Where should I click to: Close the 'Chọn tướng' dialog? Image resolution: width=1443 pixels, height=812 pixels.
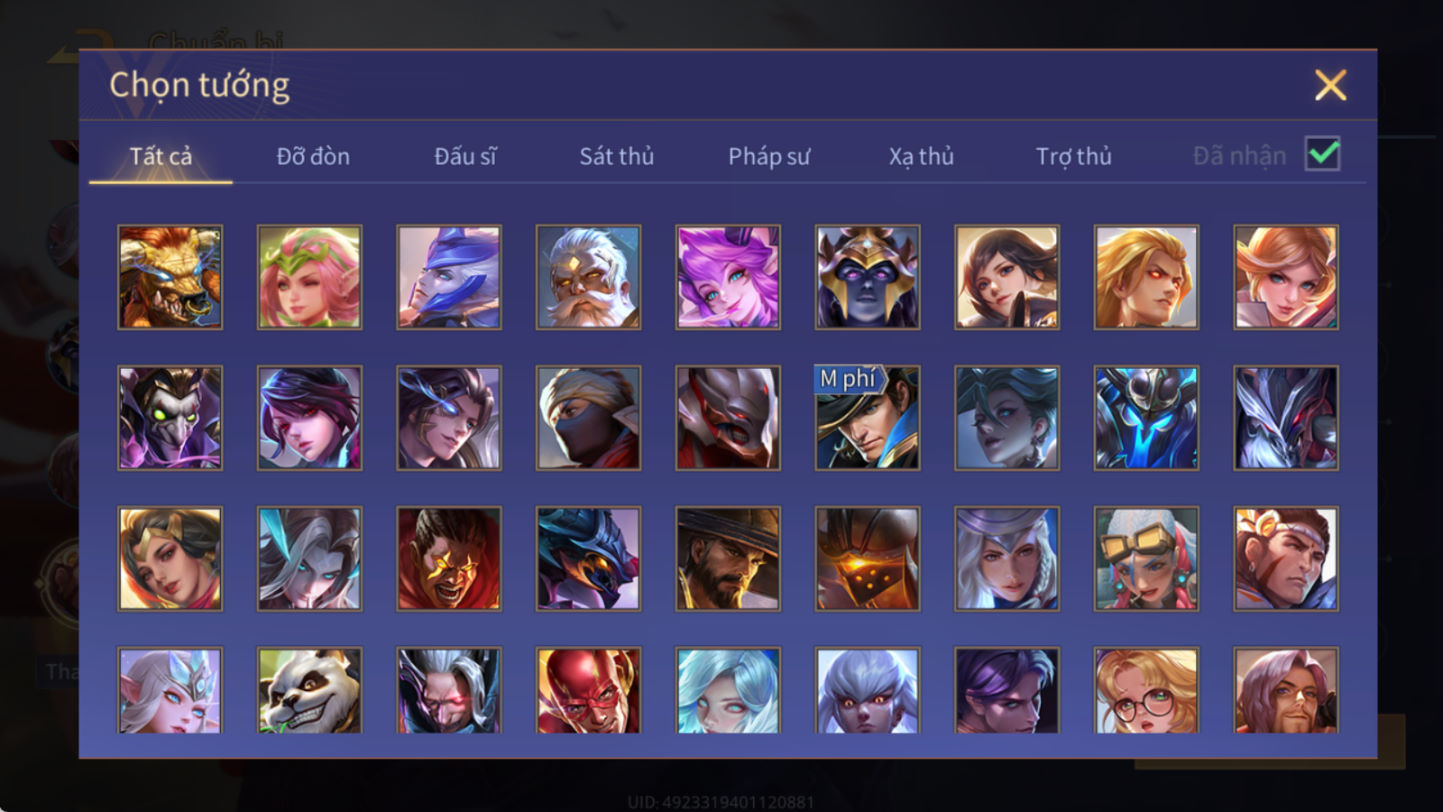(x=1331, y=86)
